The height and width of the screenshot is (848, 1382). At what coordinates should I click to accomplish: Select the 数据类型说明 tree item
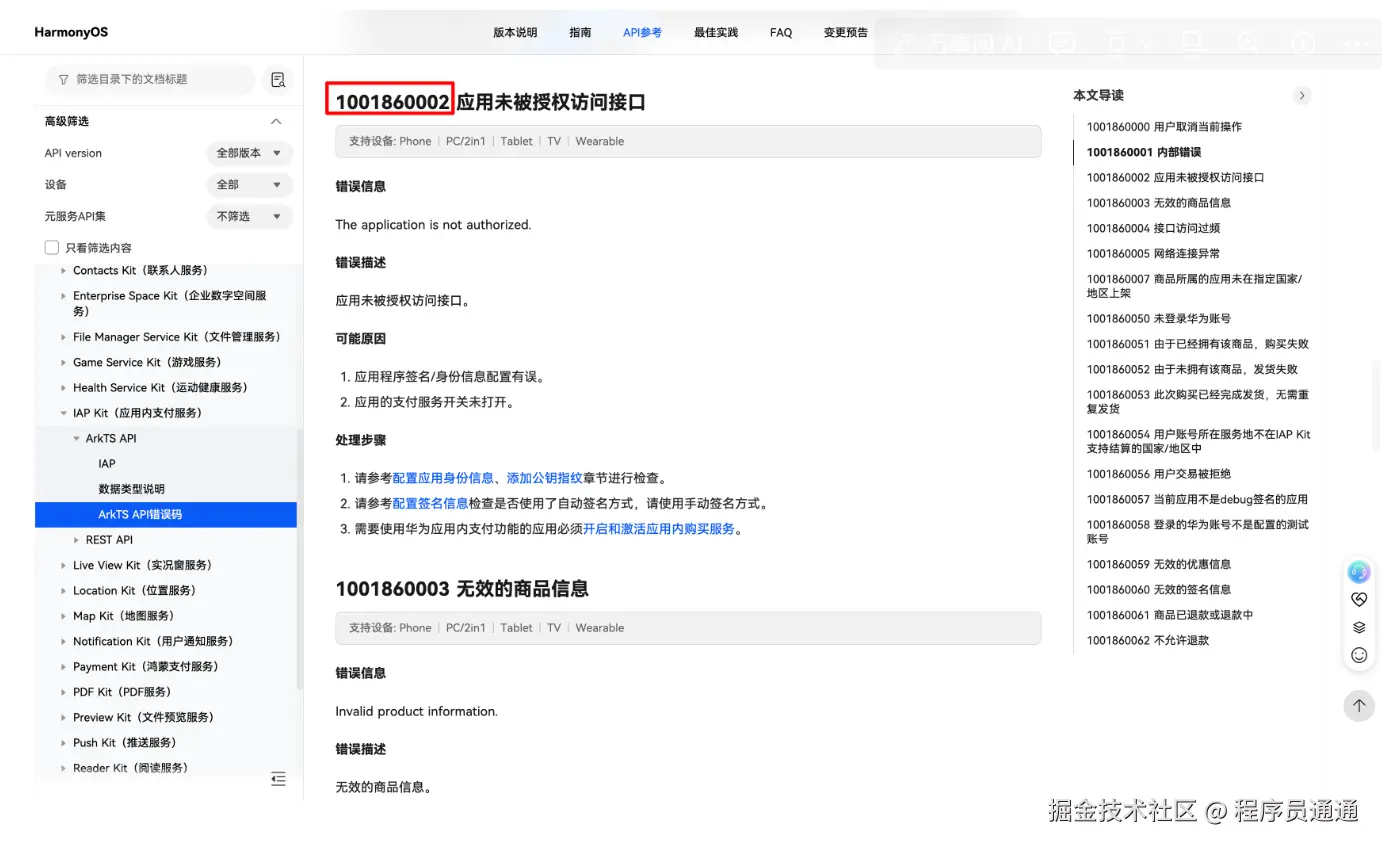(x=131, y=489)
